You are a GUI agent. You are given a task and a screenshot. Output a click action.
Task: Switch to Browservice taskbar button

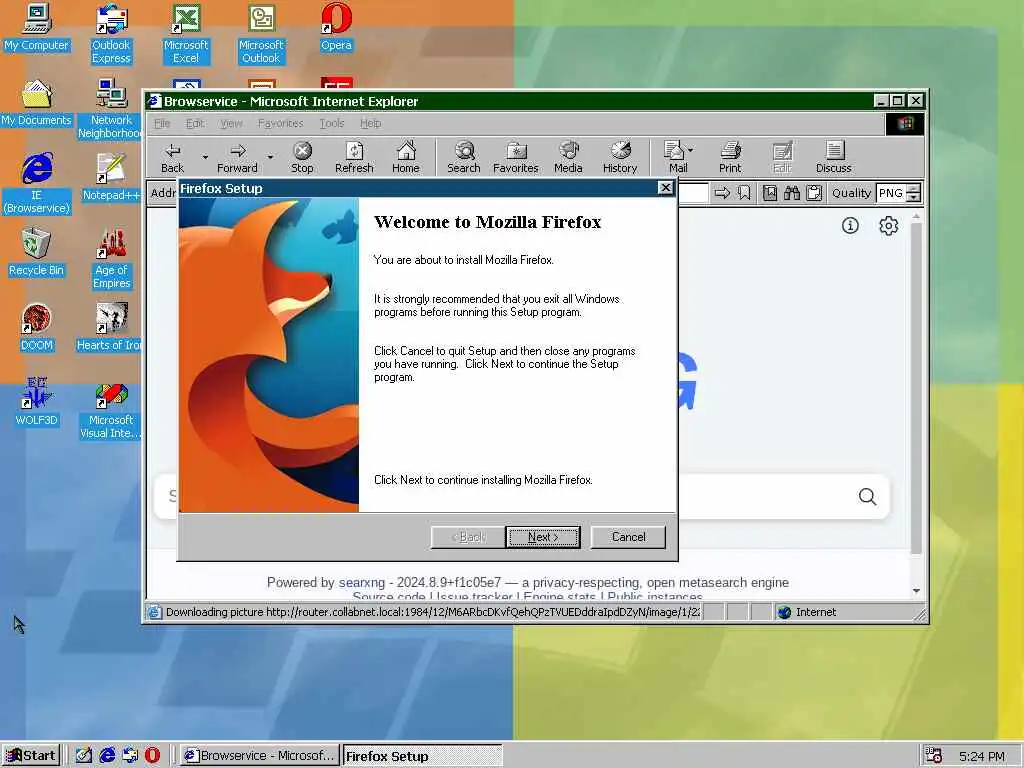260,756
